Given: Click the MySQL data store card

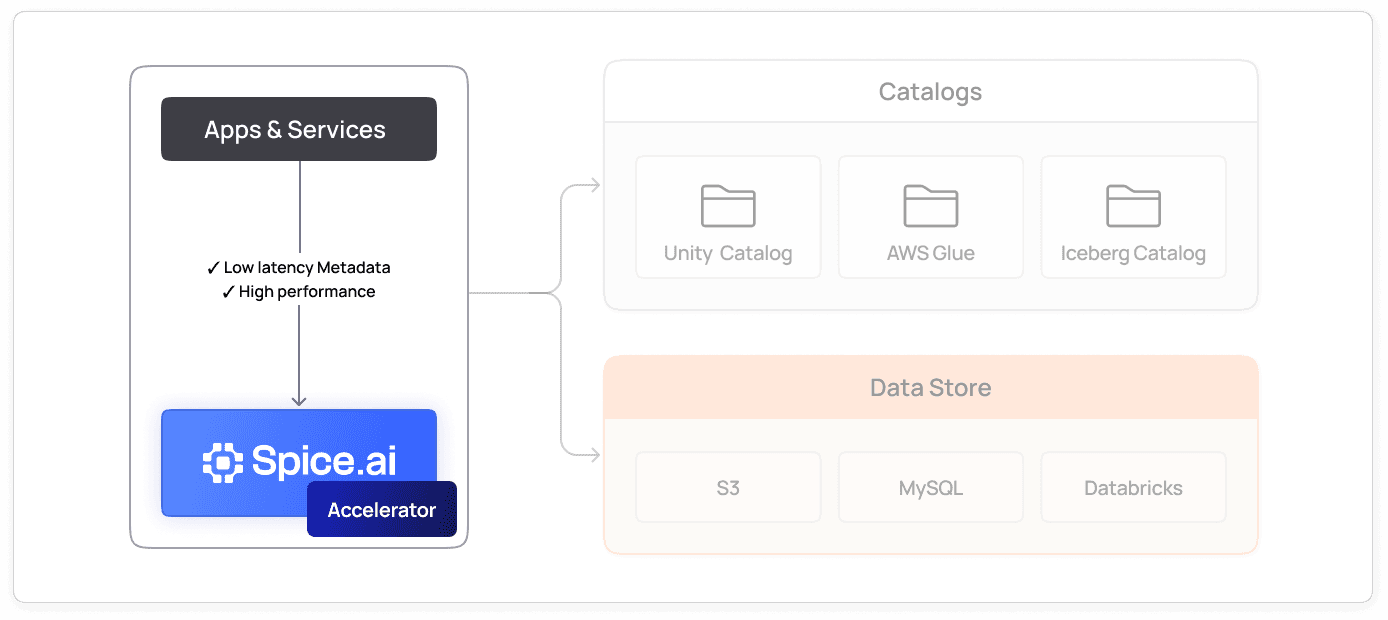Looking at the screenshot, I should coord(930,487).
